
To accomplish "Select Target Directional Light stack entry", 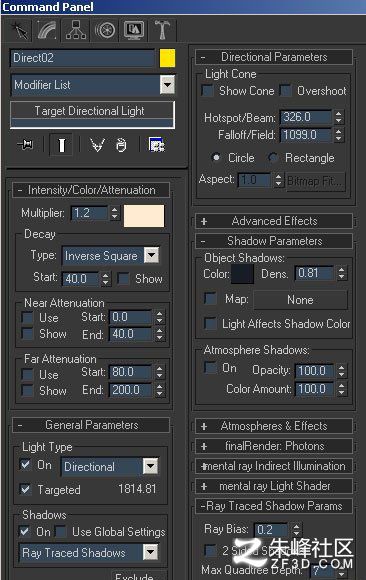I will tap(92, 111).
